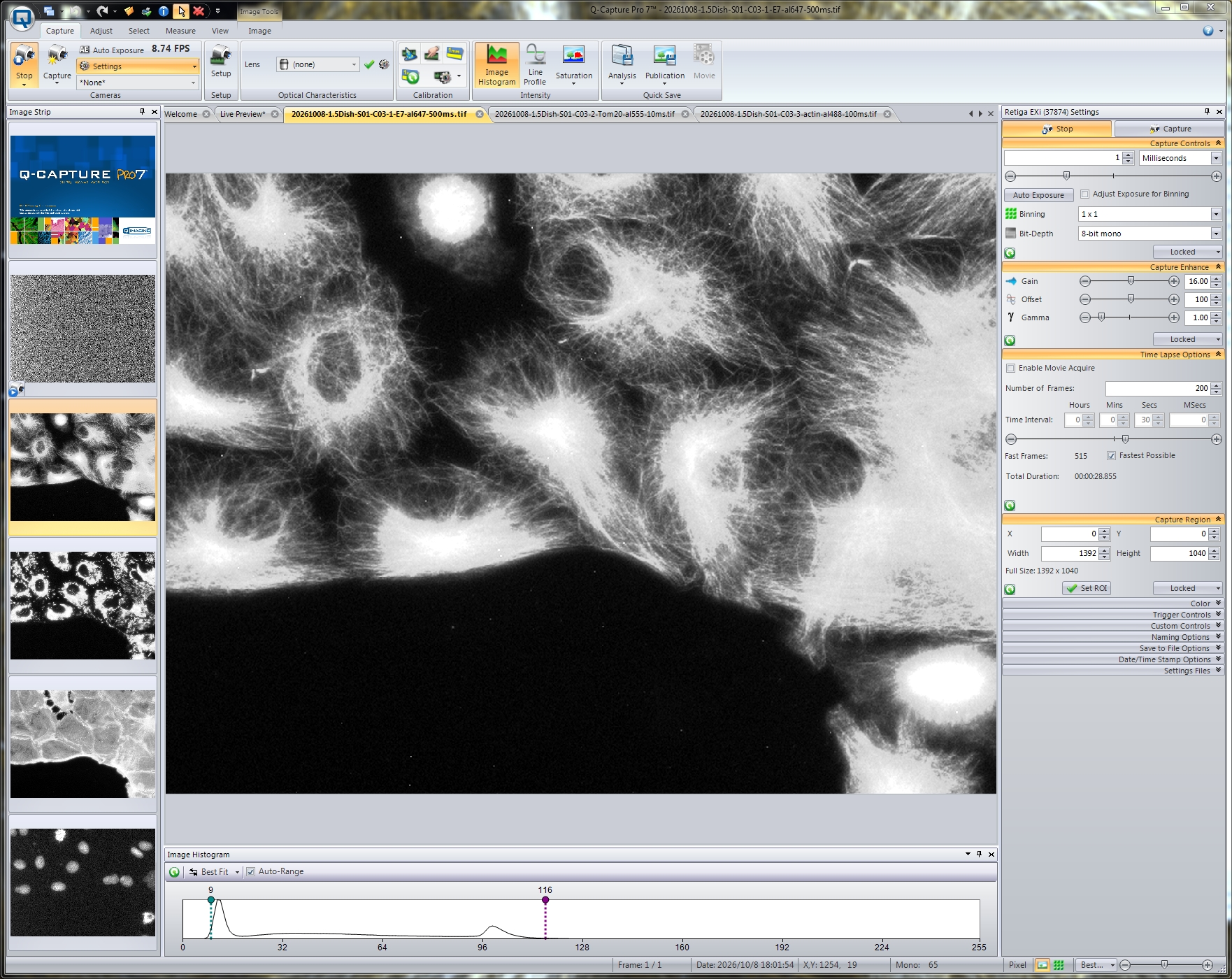
Task: Click the Gain plus icon
Action: 1174,281
